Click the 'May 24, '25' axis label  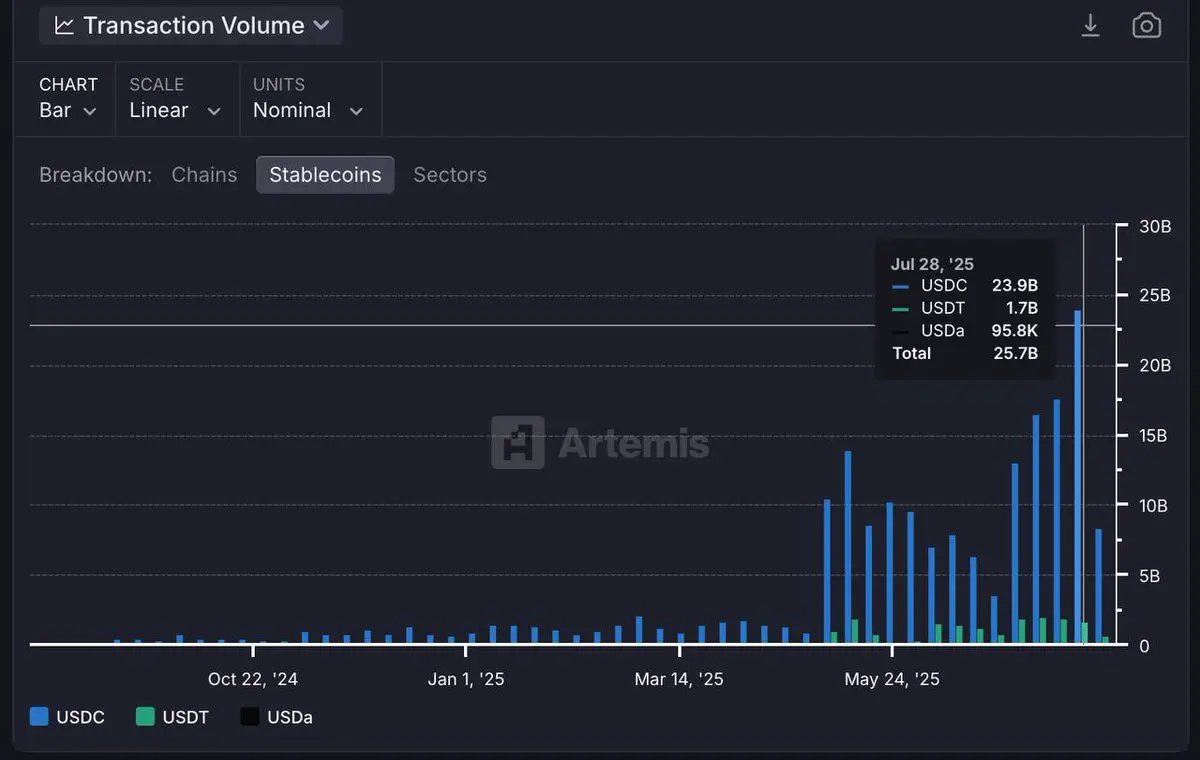tap(892, 679)
